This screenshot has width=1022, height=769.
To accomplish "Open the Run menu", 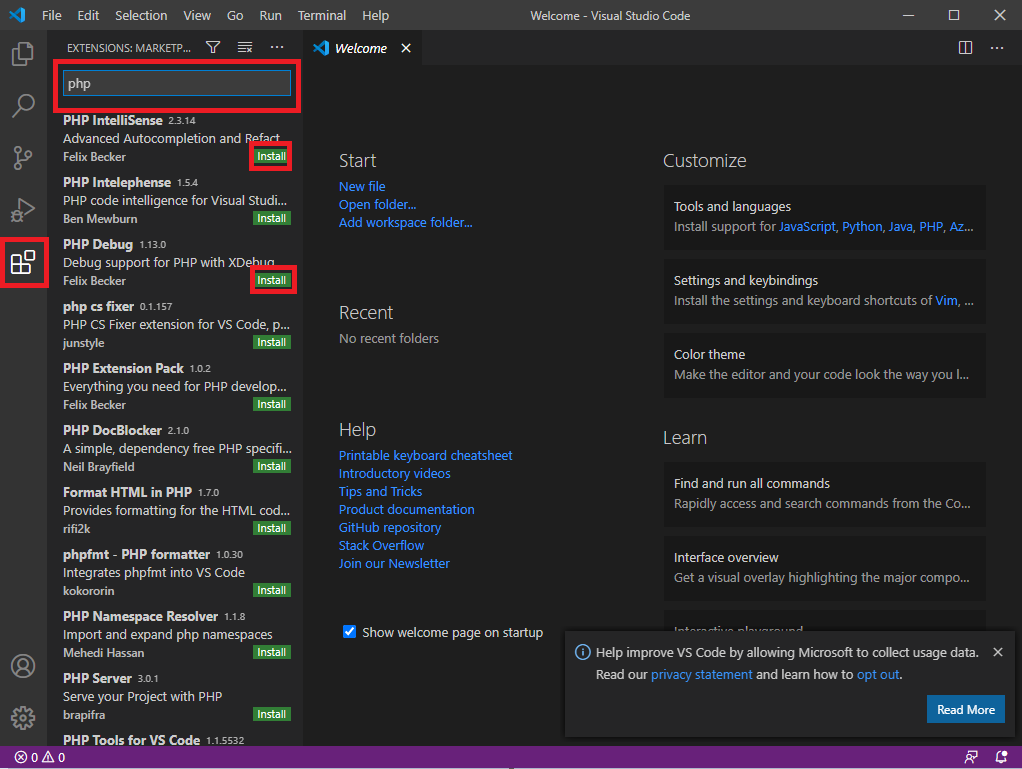I will click(x=270, y=16).
